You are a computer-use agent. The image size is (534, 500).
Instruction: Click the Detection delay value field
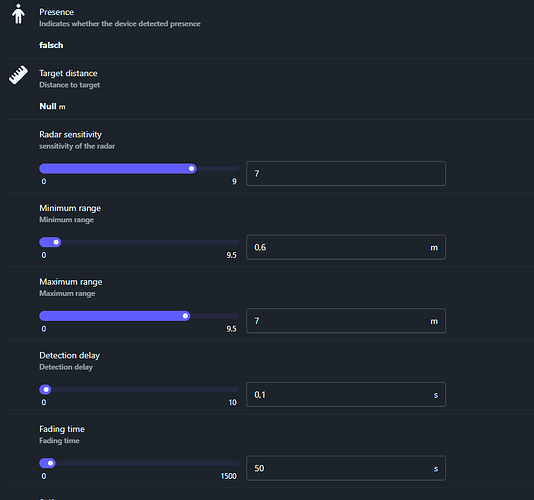point(346,394)
